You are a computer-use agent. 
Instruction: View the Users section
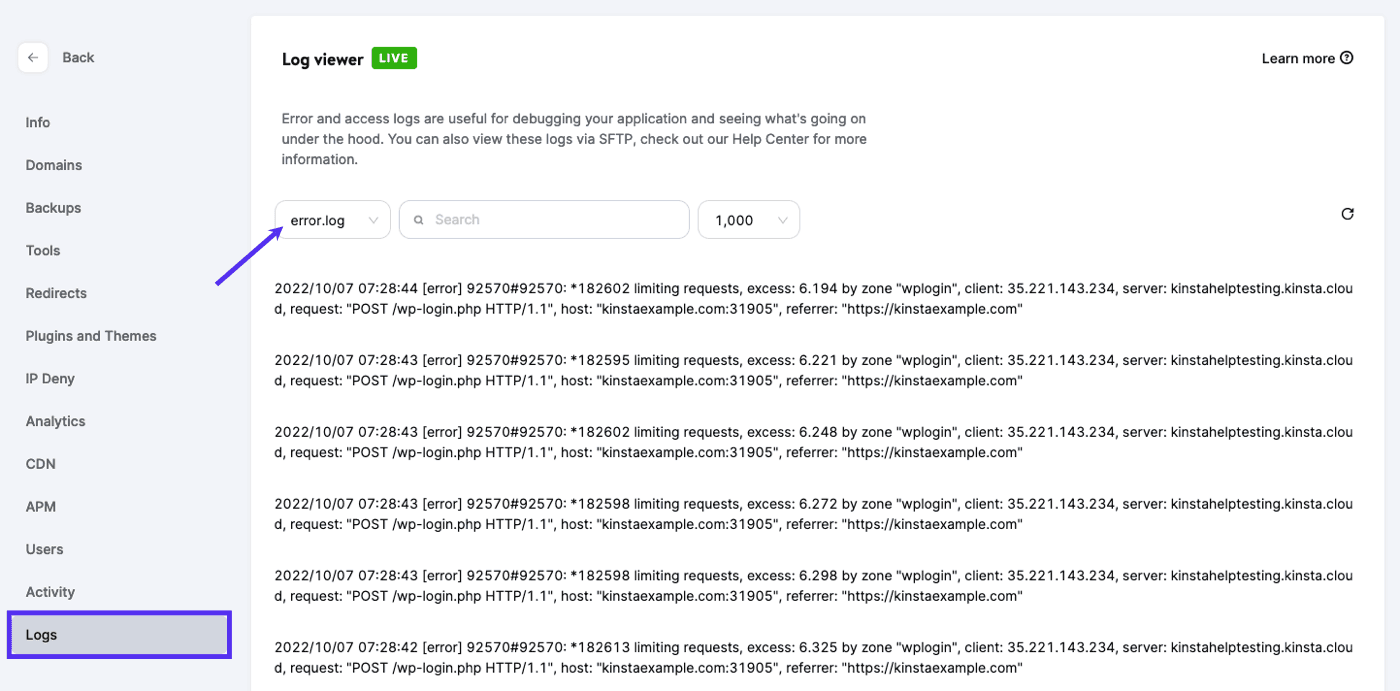click(44, 549)
